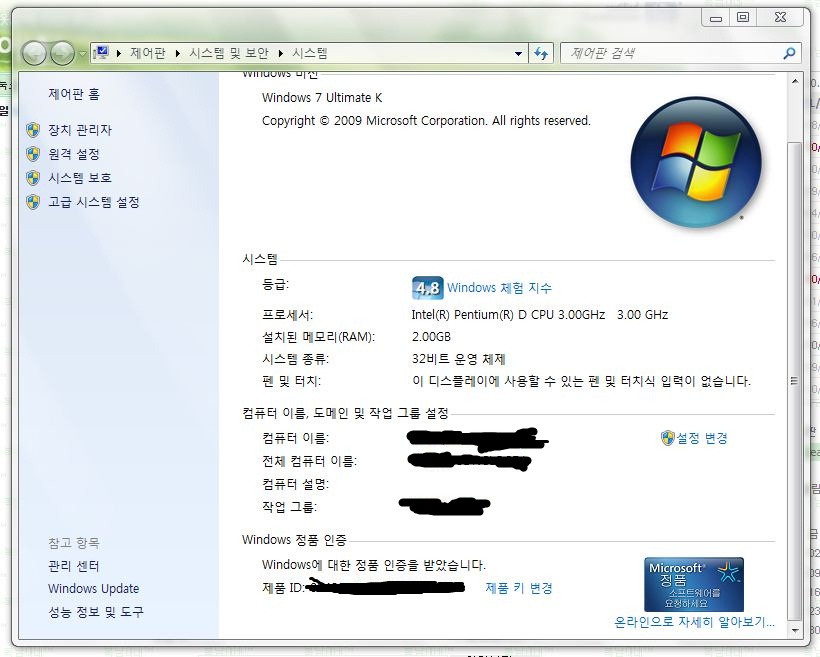
Task: Open 시스템 보호 link
Action: (x=79, y=178)
